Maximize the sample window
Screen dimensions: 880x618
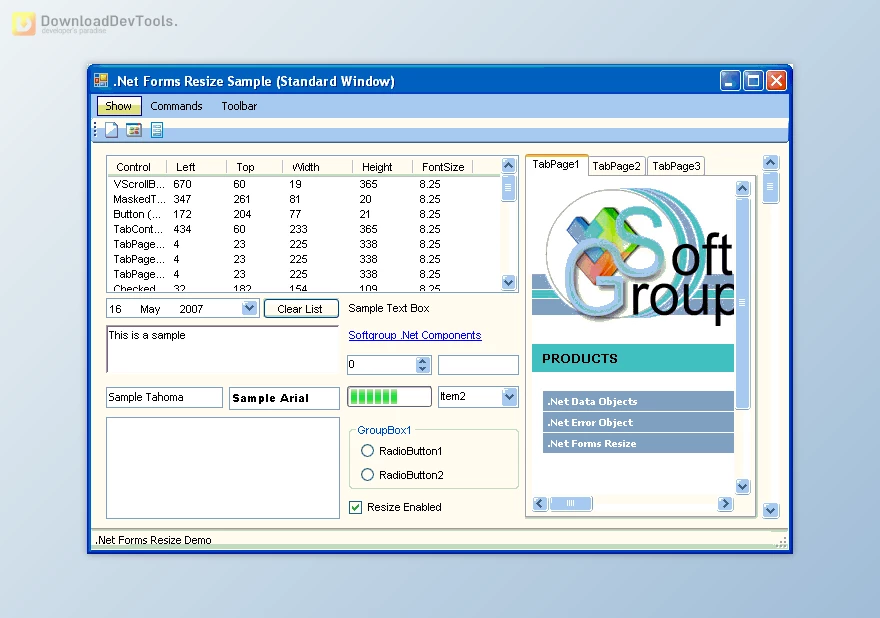coord(753,81)
